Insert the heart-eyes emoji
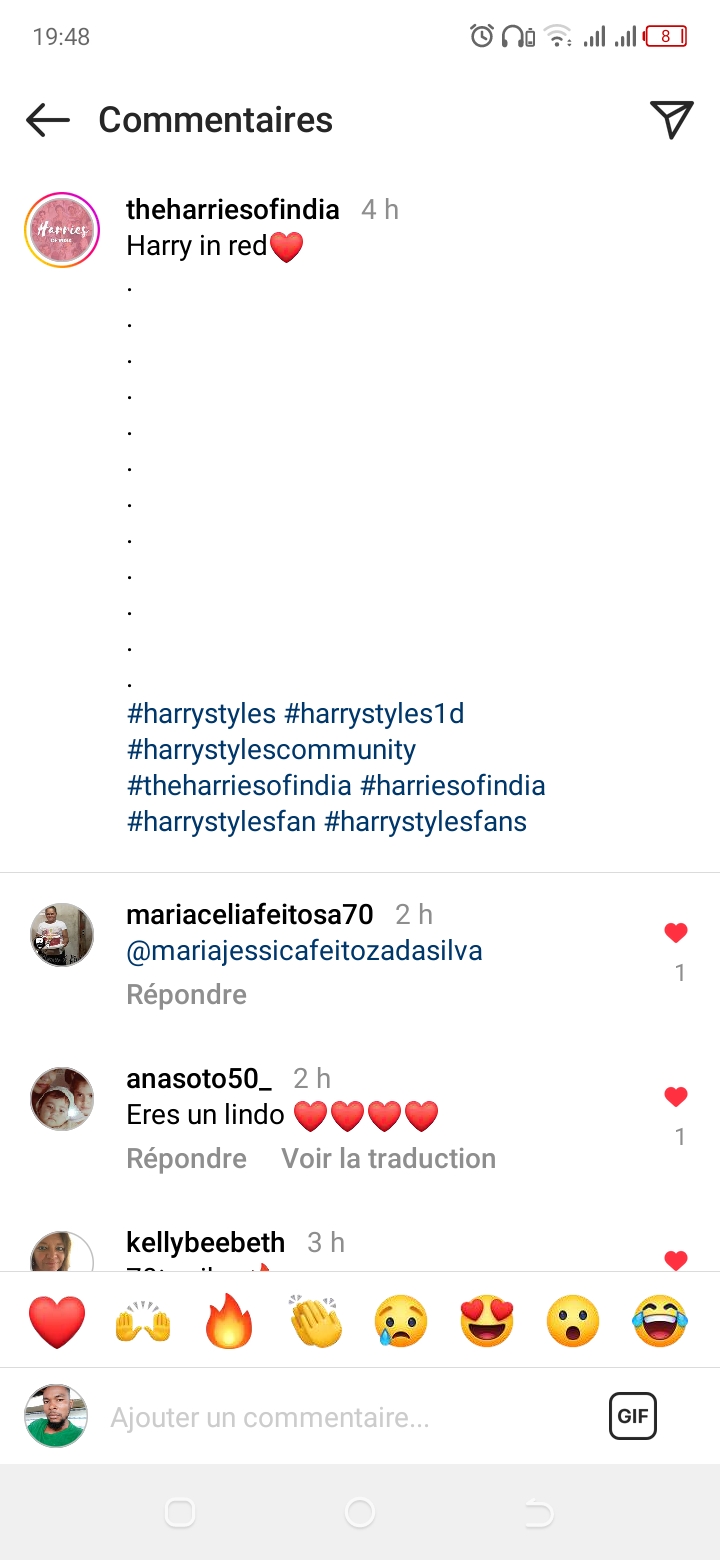Image resolution: width=720 pixels, height=1560 pixels. click(487, 1321)
